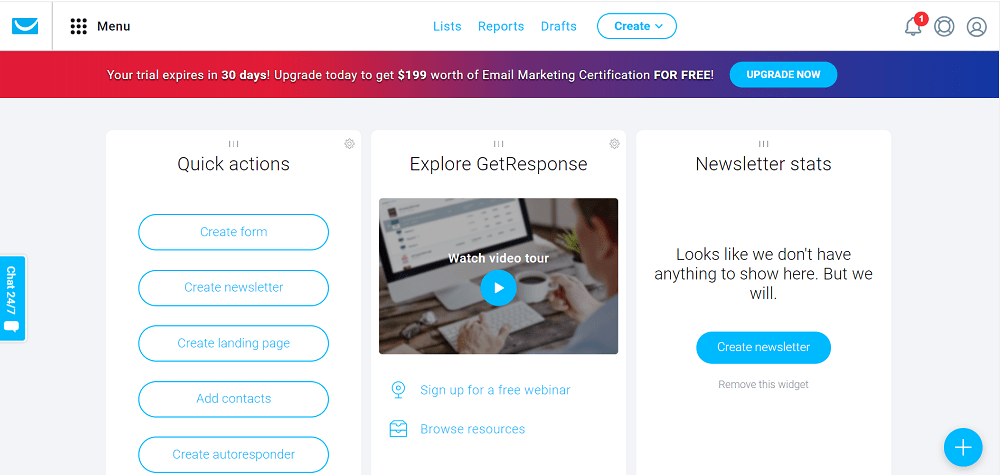Open the help lifebuoy icon
This screenshot has height=475, width=1000.
pyautogui.click(x=944, y=26)
